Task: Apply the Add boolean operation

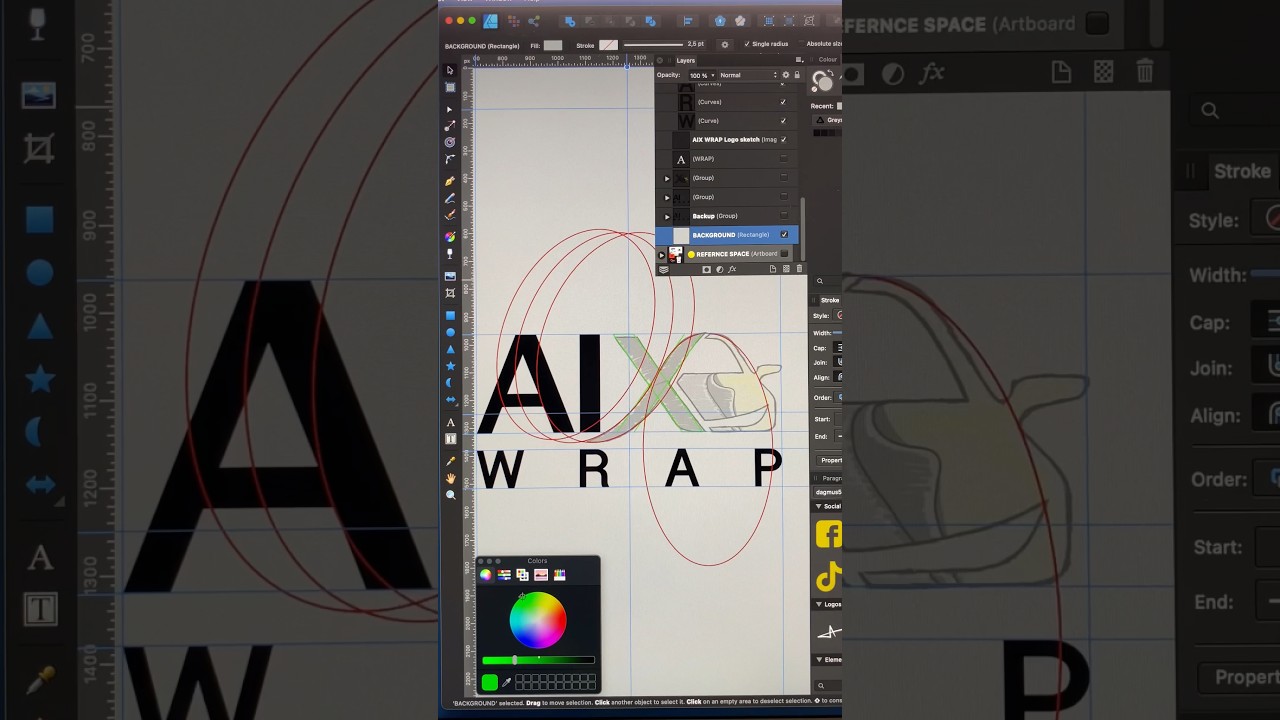Action: click(x=571, y=21)
